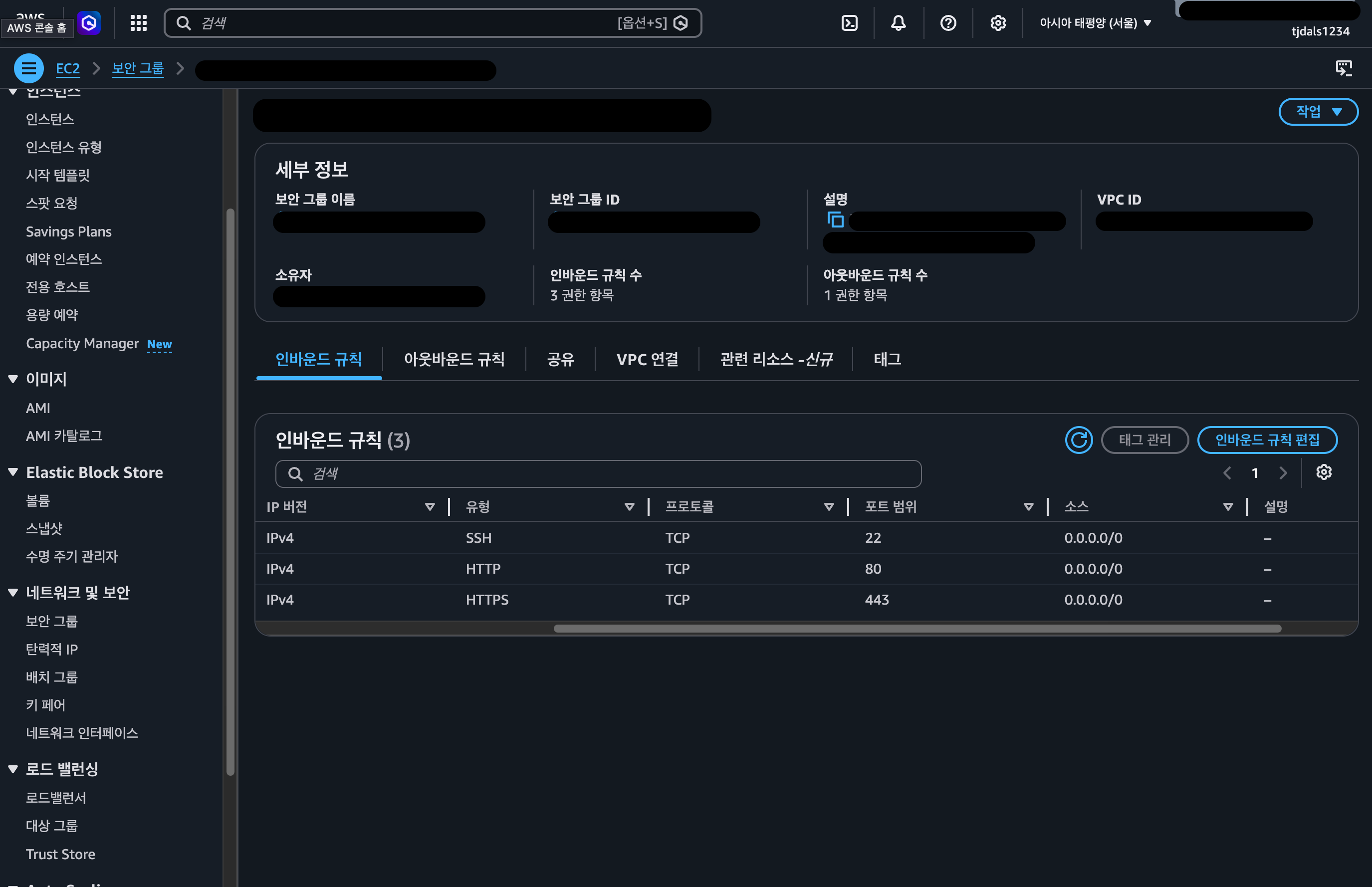
Task: Copy the security group description
Action: tap(835, 220)
